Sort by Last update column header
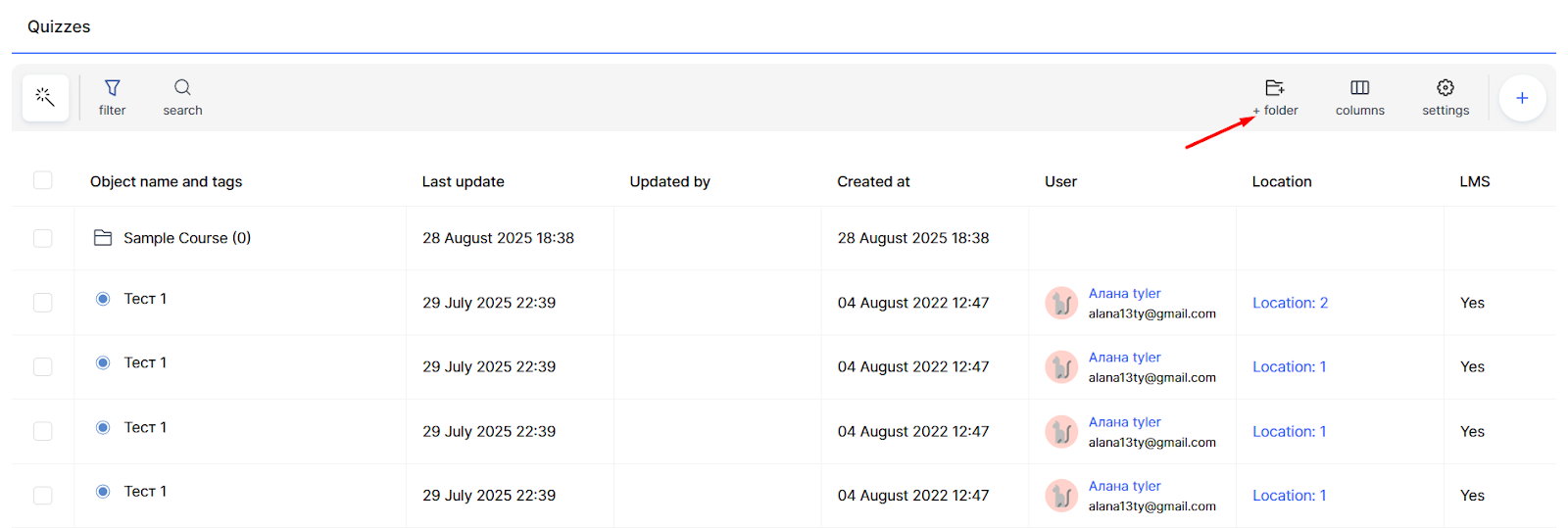Image resolution: width=1568 pixels, height=528 pixels. [x=463, y=181]
